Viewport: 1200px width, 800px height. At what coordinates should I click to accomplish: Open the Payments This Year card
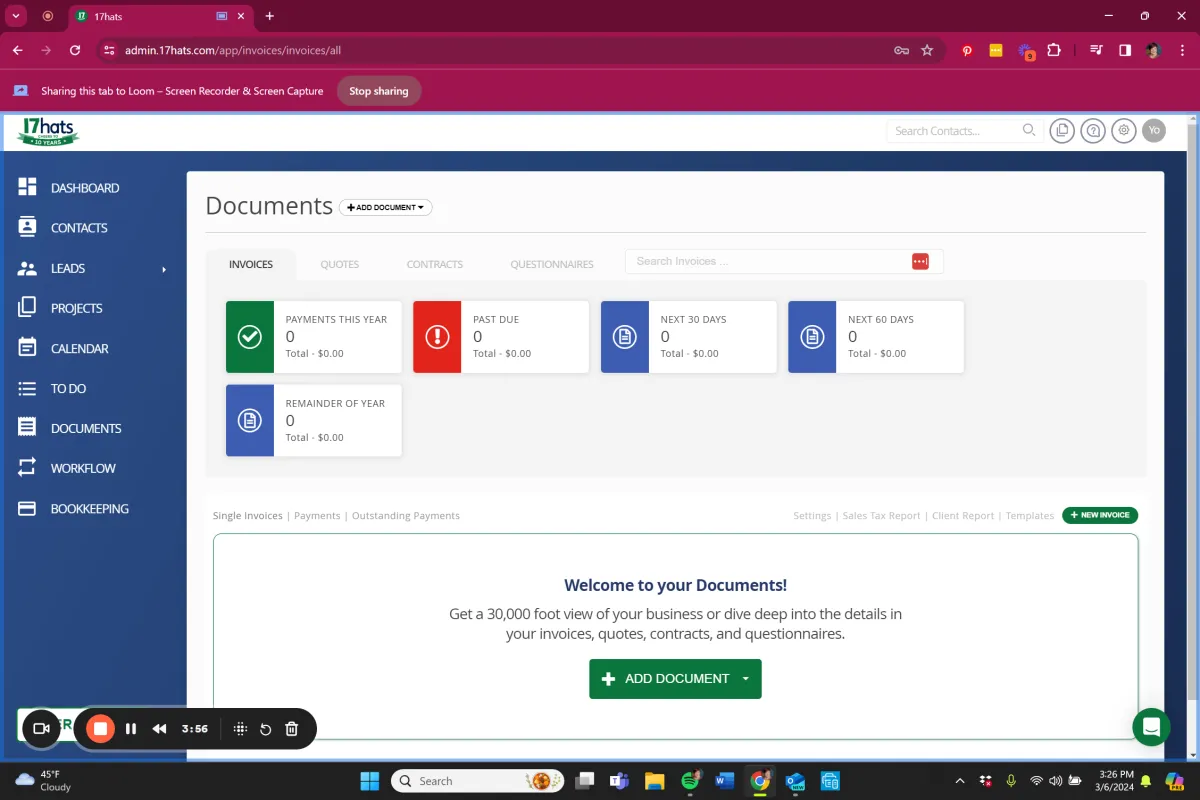(314, 337)
